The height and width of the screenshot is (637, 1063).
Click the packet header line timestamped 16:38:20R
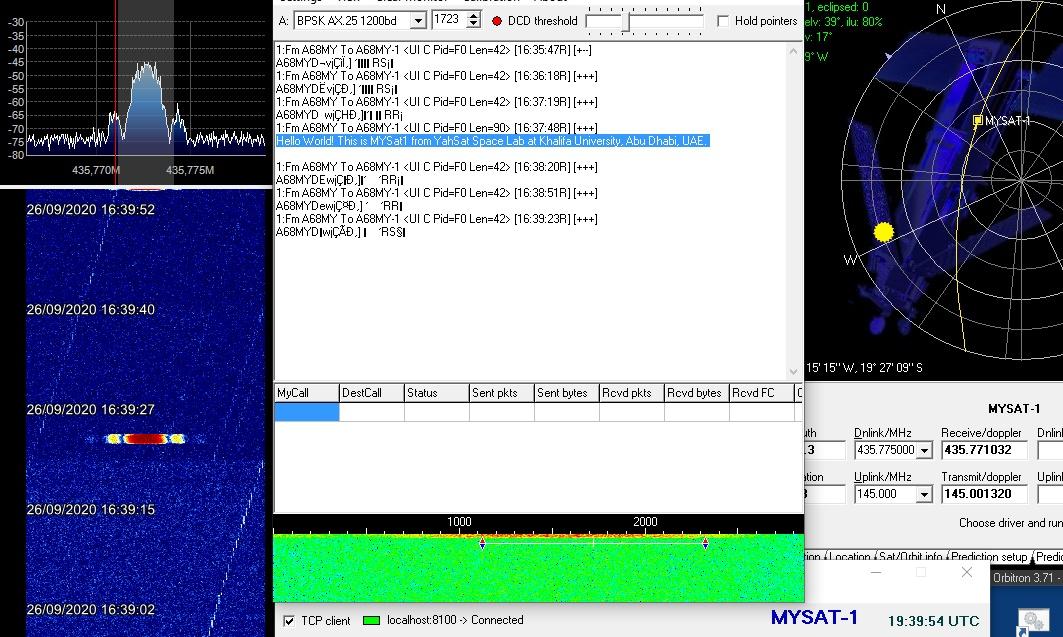(437, 167)
